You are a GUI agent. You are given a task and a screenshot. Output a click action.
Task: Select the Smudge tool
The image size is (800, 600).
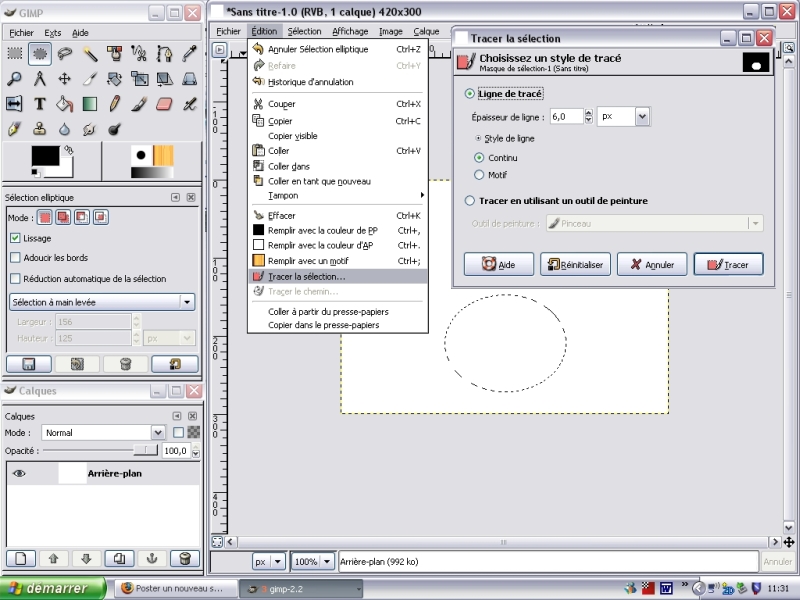coord(89,129)
